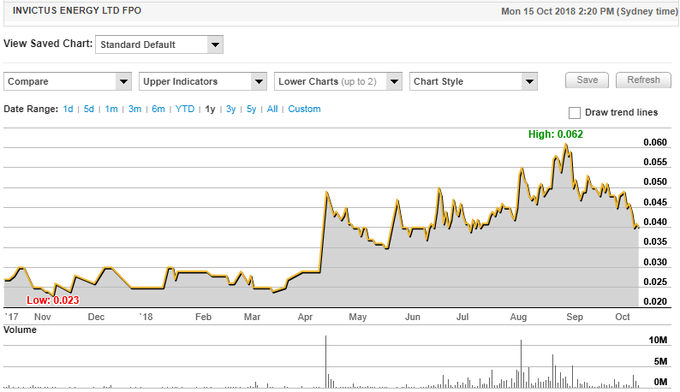Screen dimensions: 680x392
Task: Click the price peak near High label
Action: point(566,144)
